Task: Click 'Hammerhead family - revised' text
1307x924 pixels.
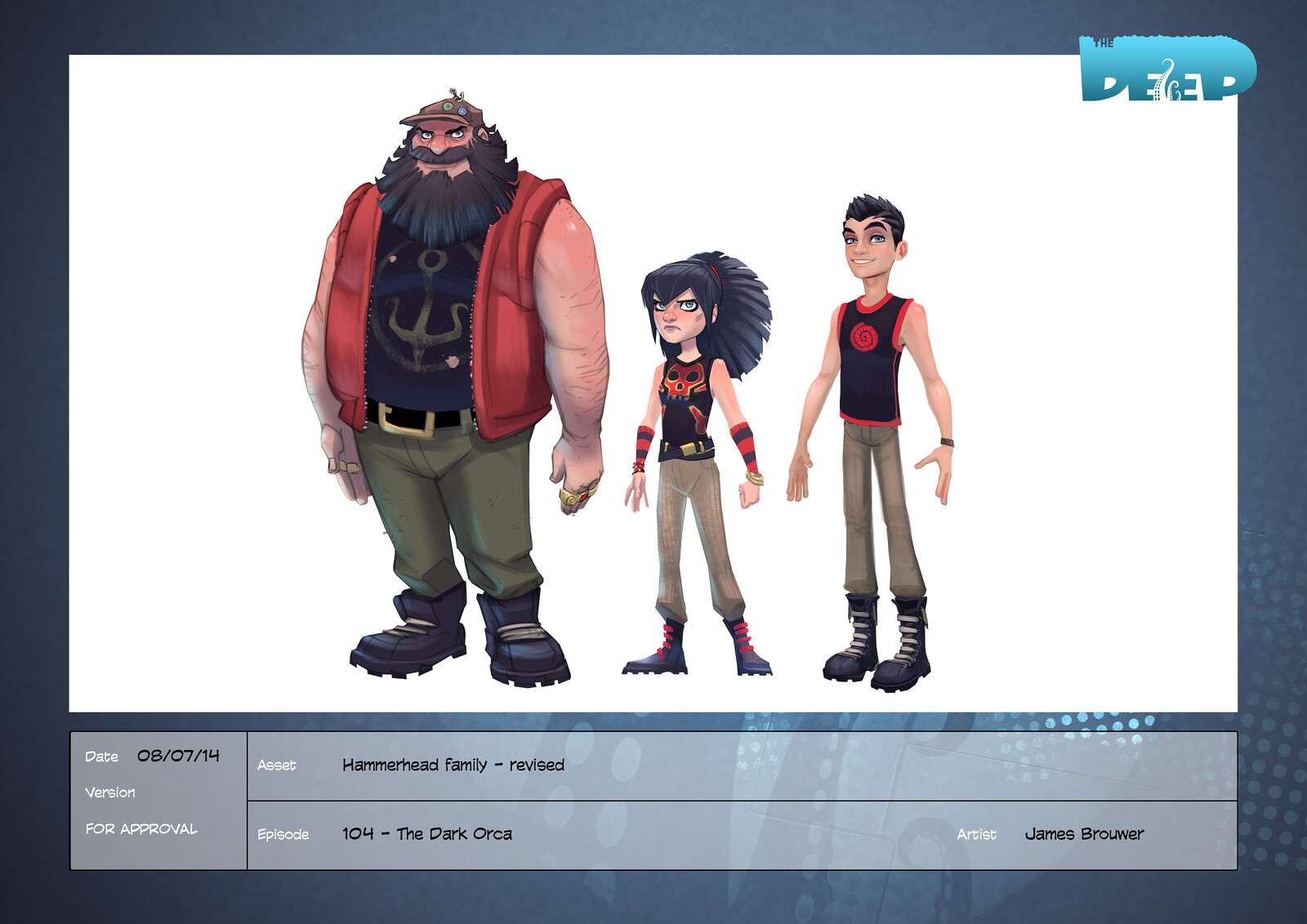Action: click(453, 765)
